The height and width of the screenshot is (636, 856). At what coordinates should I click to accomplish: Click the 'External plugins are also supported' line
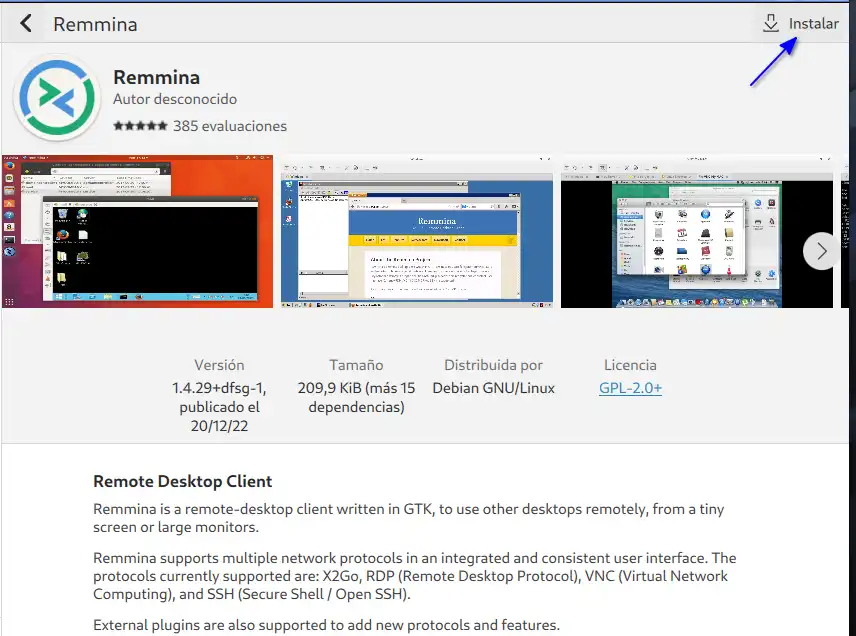pyautogui.click(x=326, y=625)
